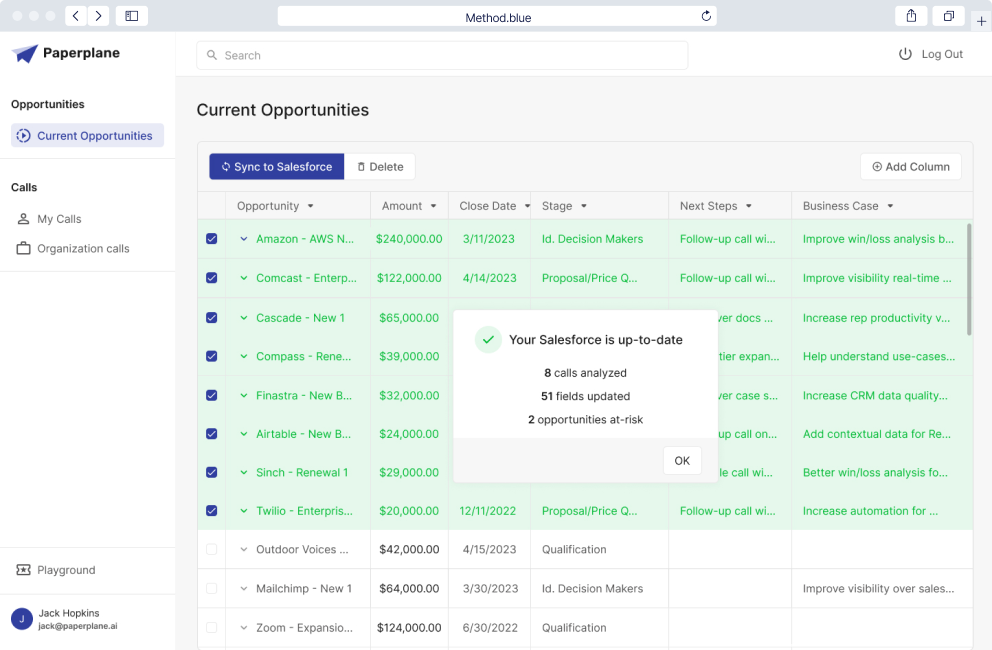Click the Sync to Salesforce button
Screen dimensions: 992x650
click(277, 167)
